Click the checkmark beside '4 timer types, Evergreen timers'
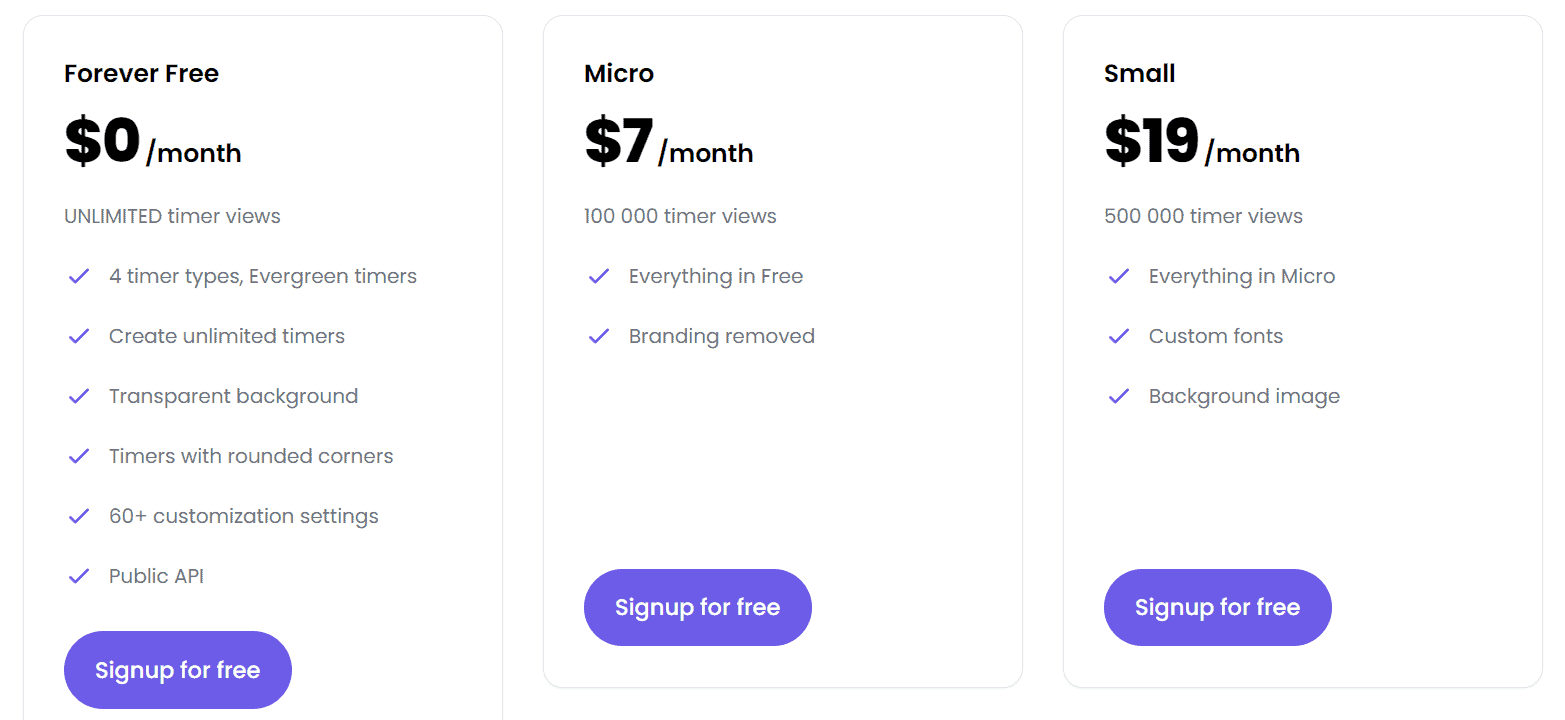The height and width of the screenshot is (720, 1565). pos(79,276)
